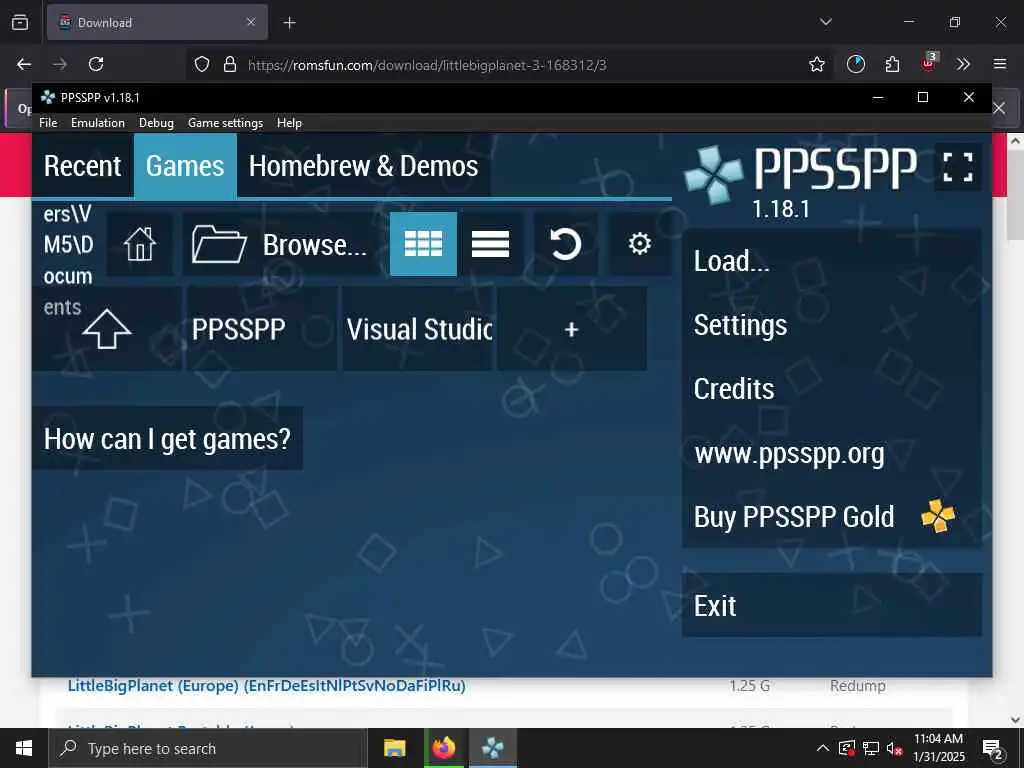Click How can I get games?
The width and height of the screenshot is (1024, 768).
pyautogui.click(x=167, y=439)
